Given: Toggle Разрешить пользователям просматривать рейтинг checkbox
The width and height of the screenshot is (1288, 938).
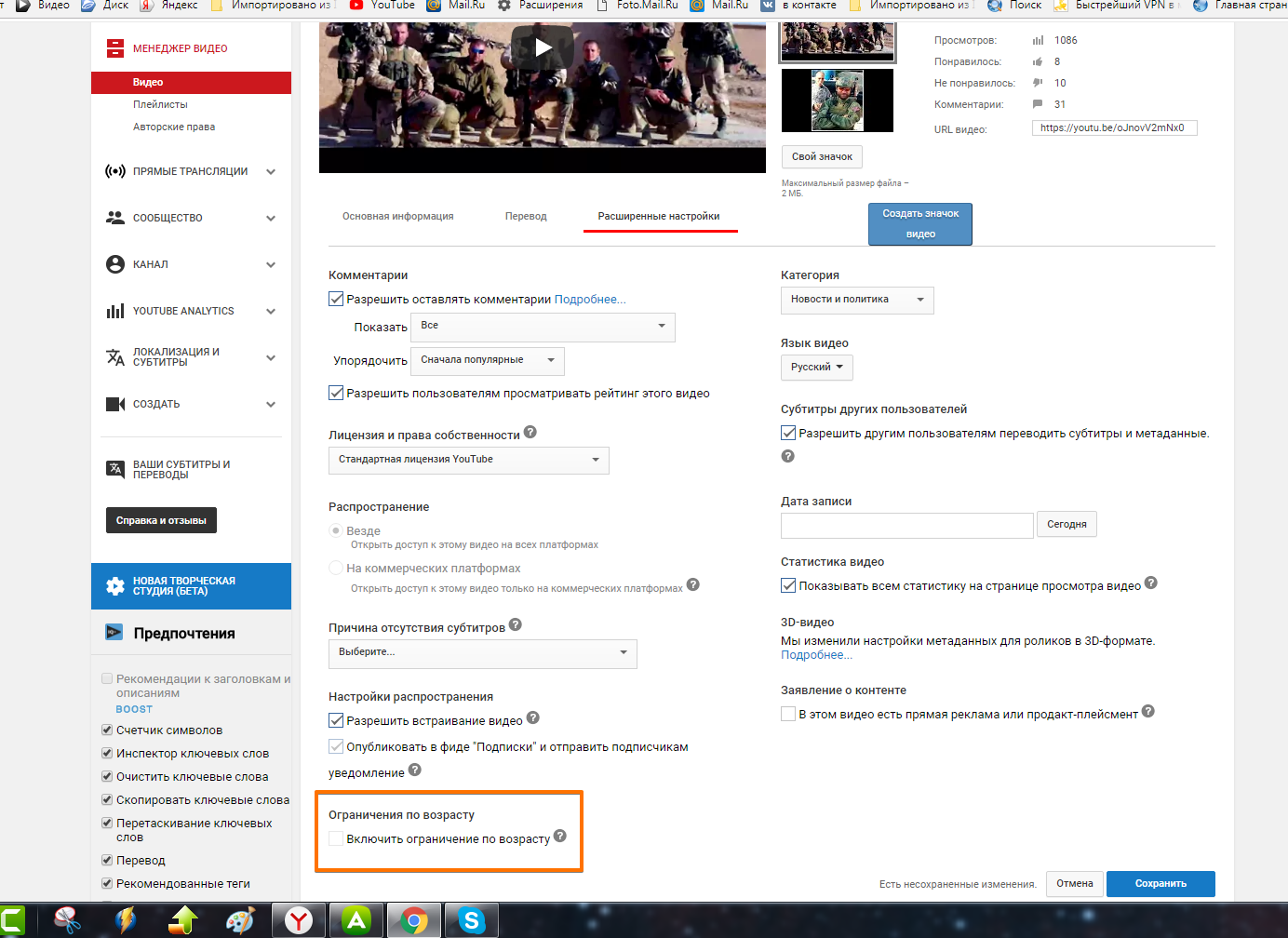Looking at the screenshot, I should 336,393.
